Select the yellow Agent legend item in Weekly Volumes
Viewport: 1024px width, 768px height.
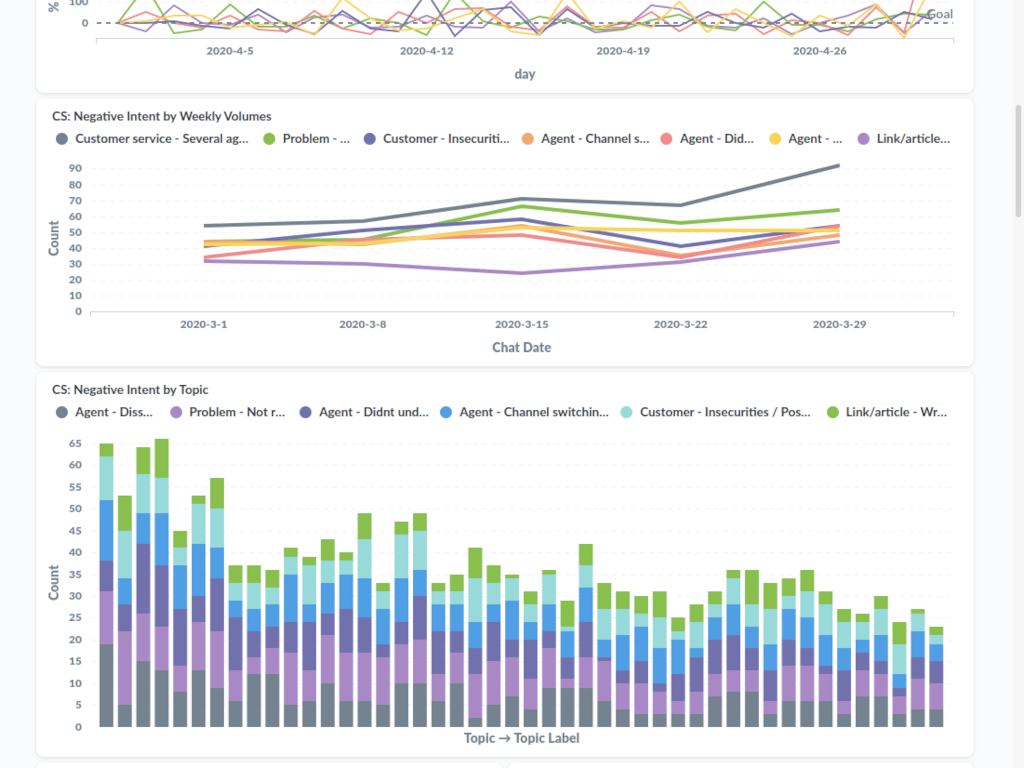[x=815, y=139]
